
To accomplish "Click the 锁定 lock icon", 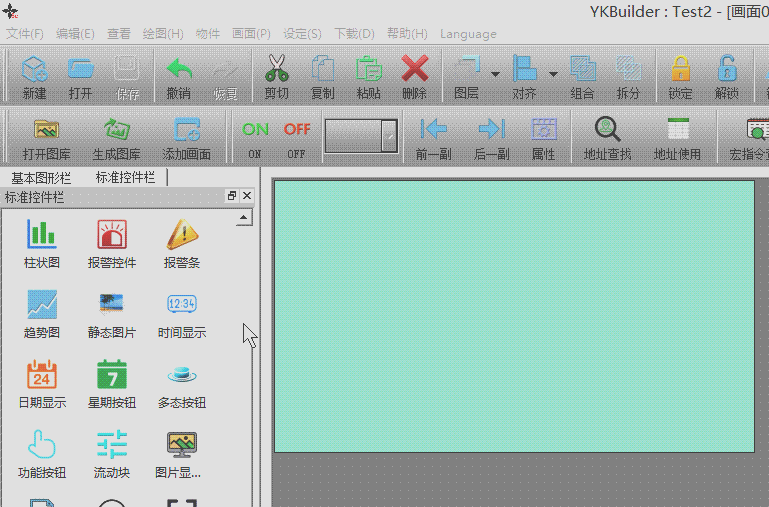I will click(x=680, y=76).
